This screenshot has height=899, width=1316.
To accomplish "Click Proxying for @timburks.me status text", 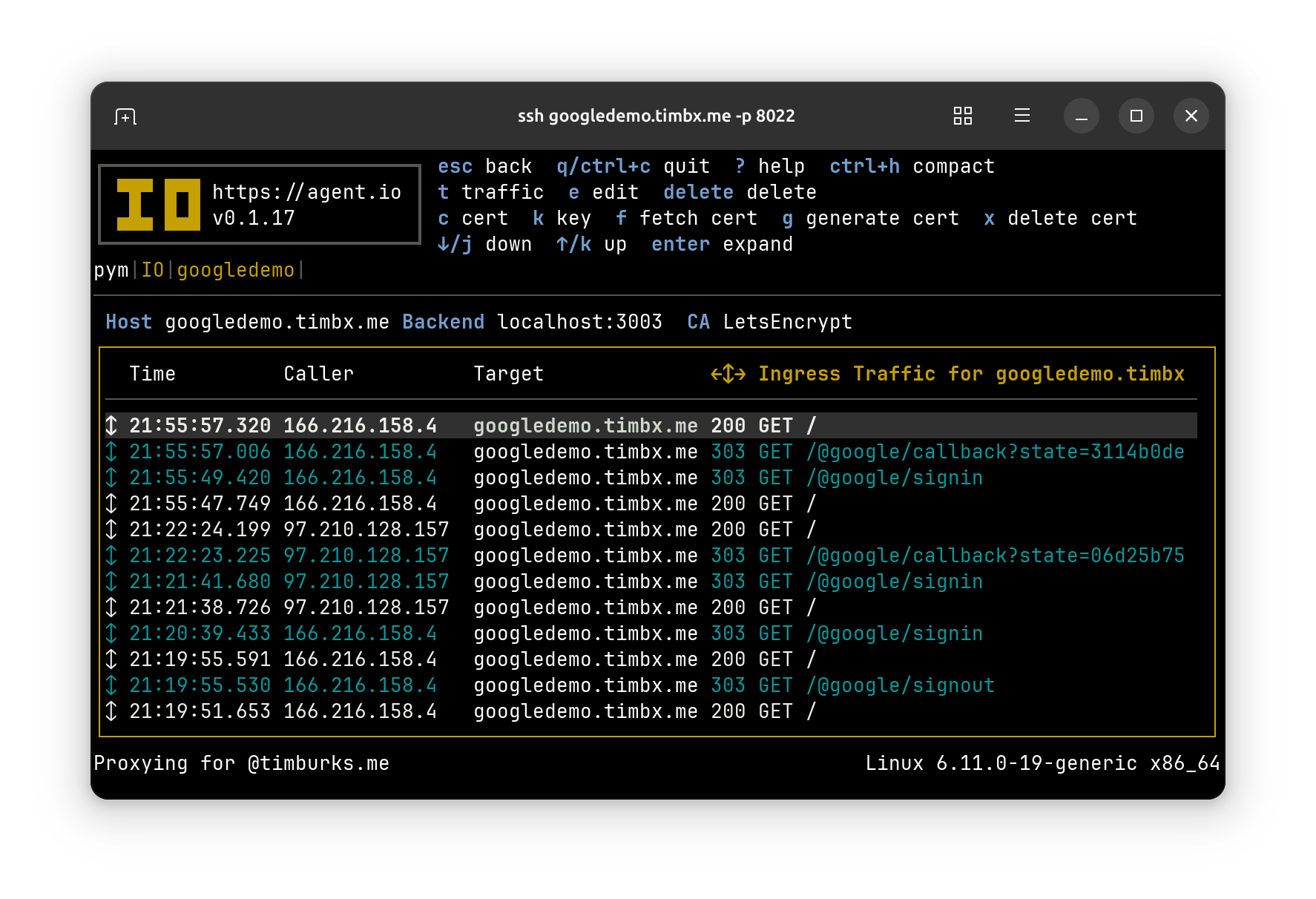I will point(241,763).
